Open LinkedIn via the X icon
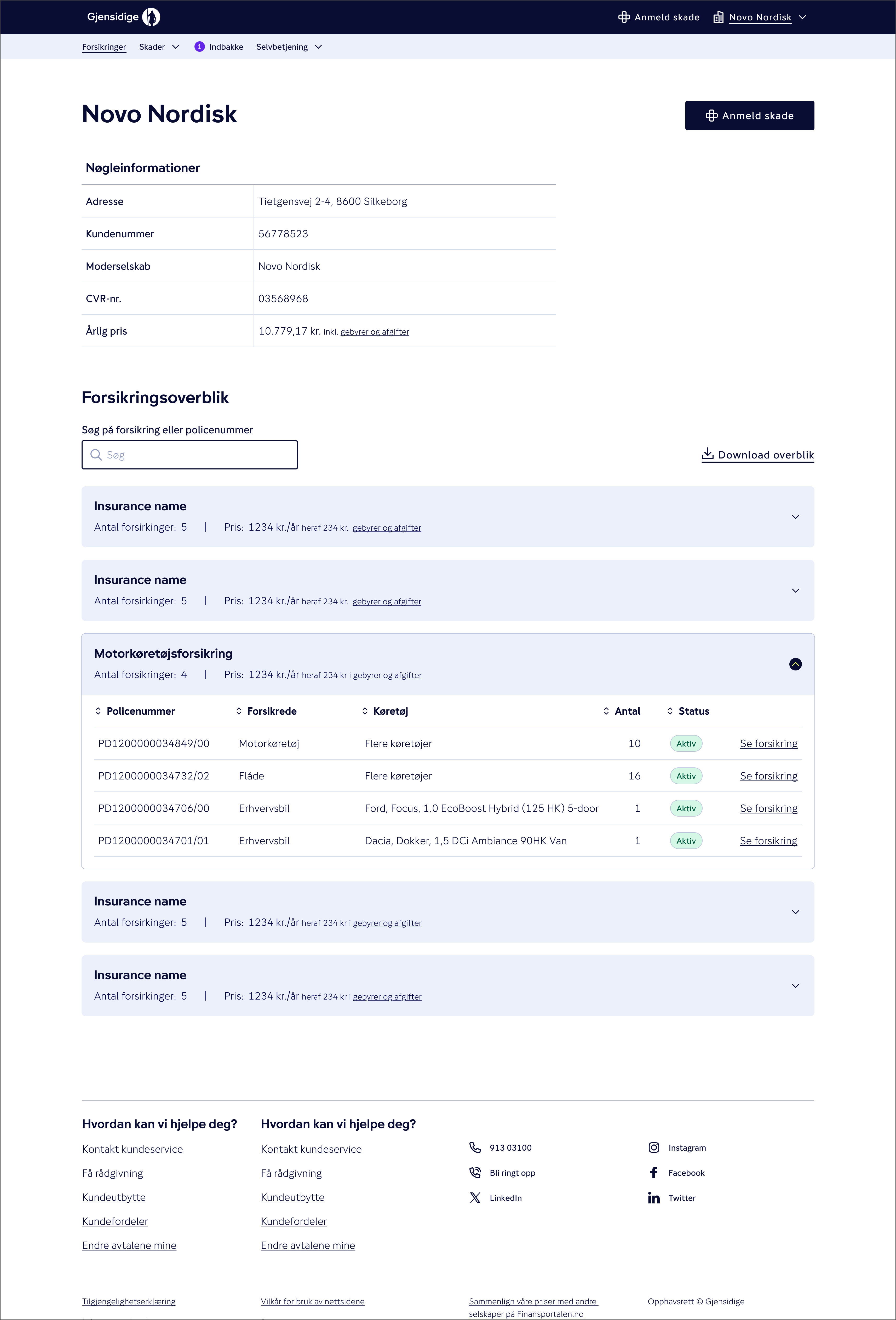The height and width of the screenshot is (1320, 896). pos(475,1198)
